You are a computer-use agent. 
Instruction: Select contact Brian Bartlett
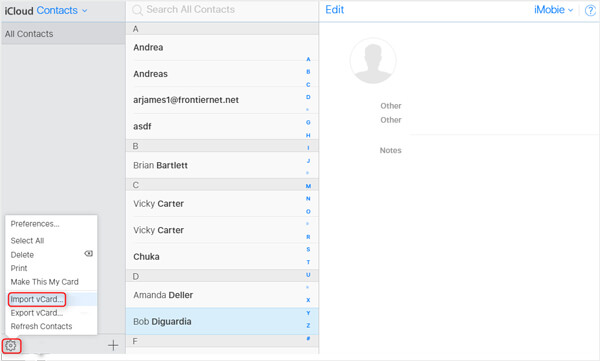point(222,165)
